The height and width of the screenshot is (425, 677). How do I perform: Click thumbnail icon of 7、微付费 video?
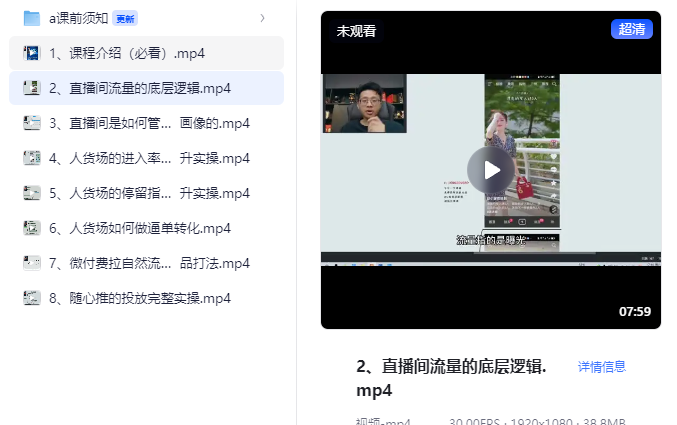tap(32, 263)
